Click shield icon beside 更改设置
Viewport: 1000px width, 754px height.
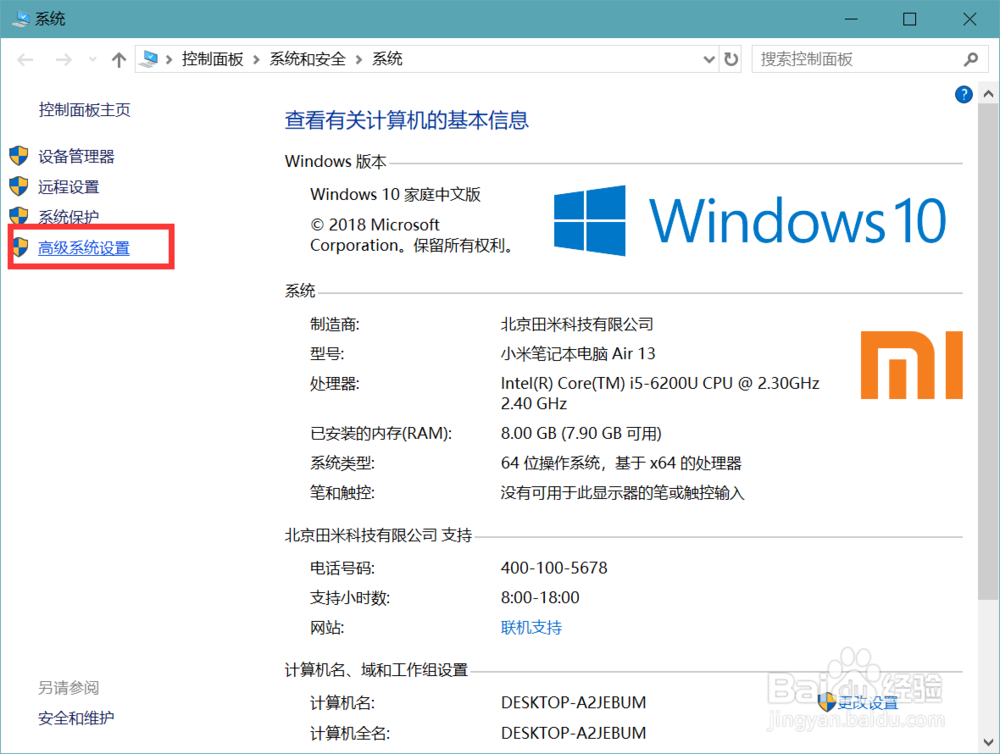(x=827, y=702)
